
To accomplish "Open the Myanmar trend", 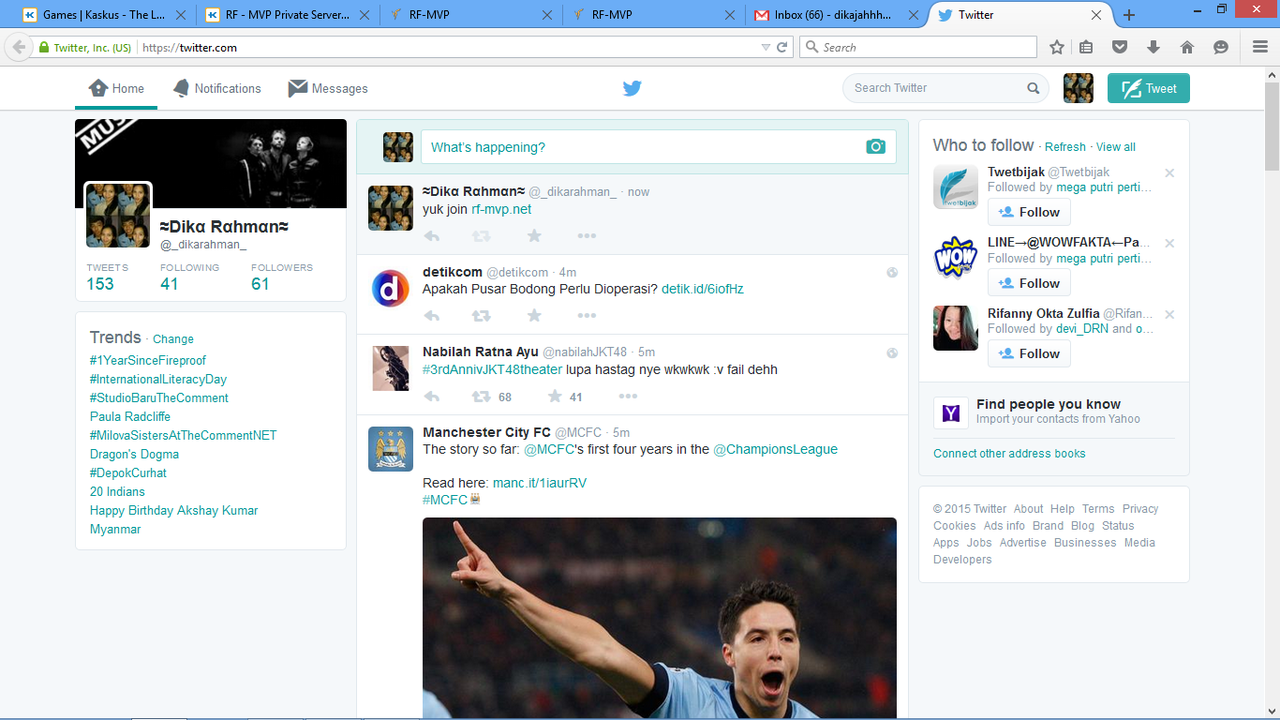I will point(115,529).
